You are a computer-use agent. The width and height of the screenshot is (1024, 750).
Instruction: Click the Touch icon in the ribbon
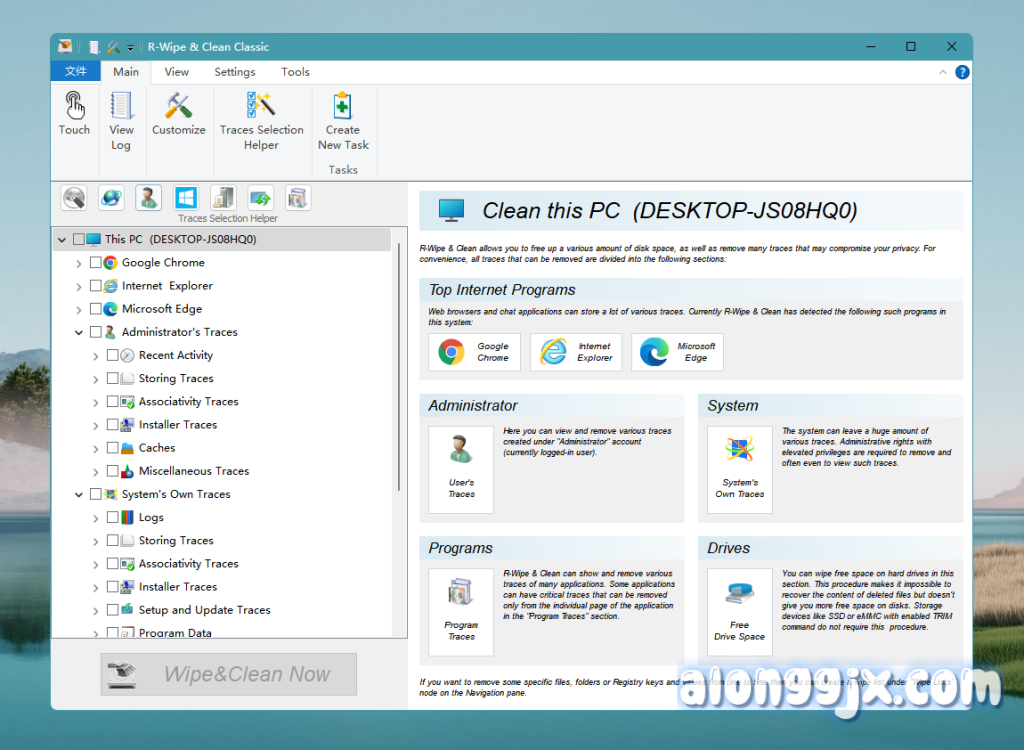click(74, 114)
